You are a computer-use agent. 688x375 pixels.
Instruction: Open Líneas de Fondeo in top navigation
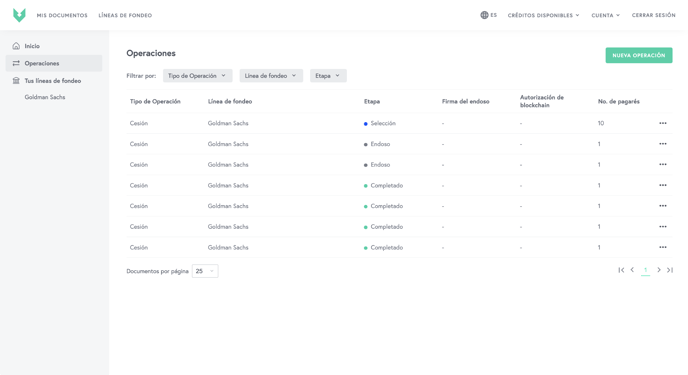coord(125,15)
